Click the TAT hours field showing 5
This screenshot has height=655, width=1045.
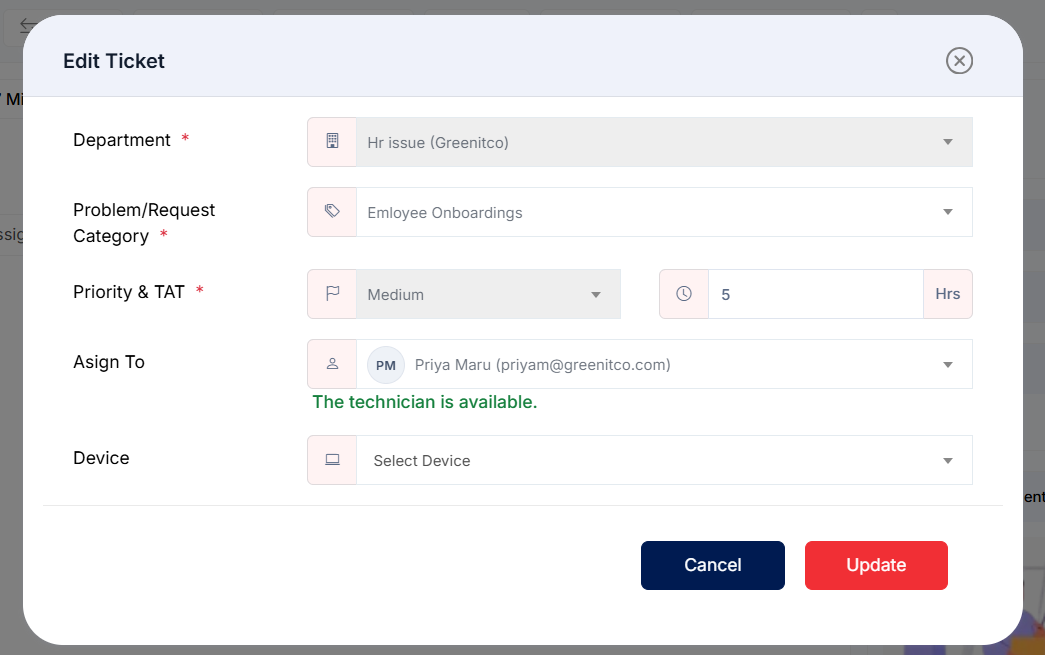(x=816, y=294)
